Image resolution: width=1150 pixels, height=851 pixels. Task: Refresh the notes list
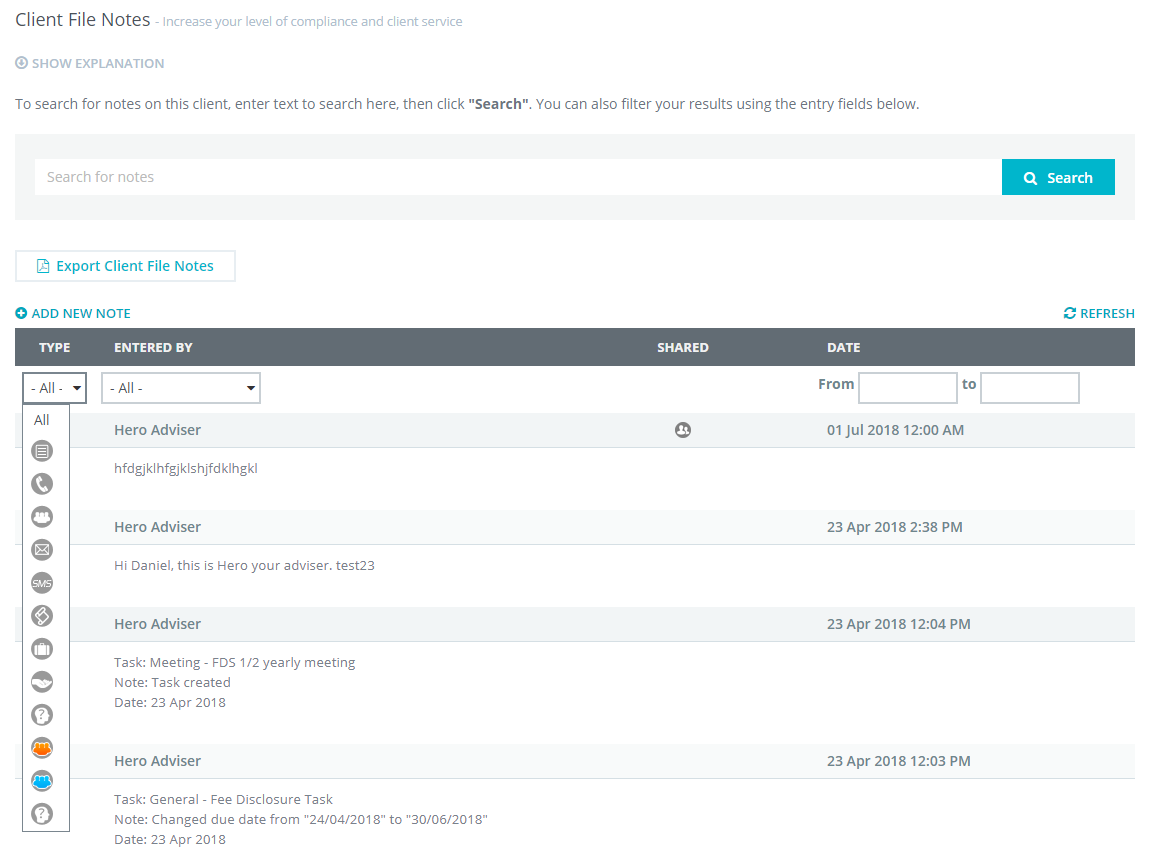coord(1098,313)
